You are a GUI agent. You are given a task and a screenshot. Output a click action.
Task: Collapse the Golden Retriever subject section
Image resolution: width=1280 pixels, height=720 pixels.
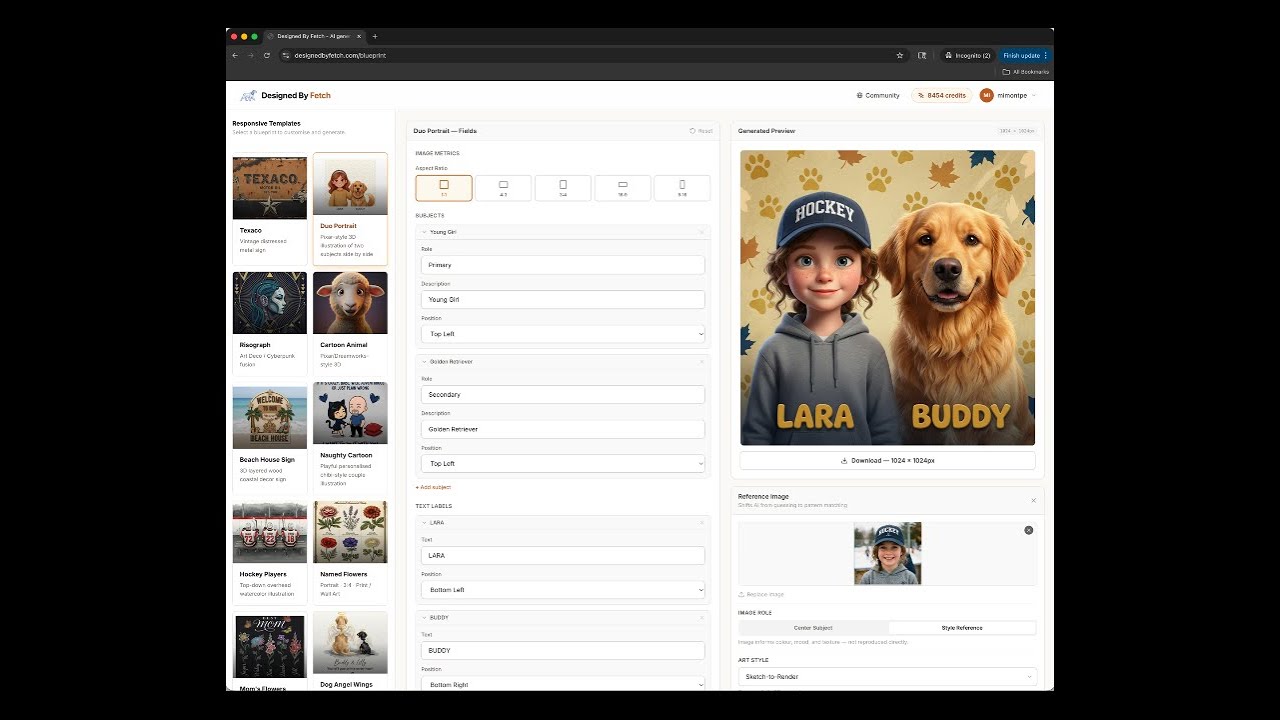(x=424, y=362)
